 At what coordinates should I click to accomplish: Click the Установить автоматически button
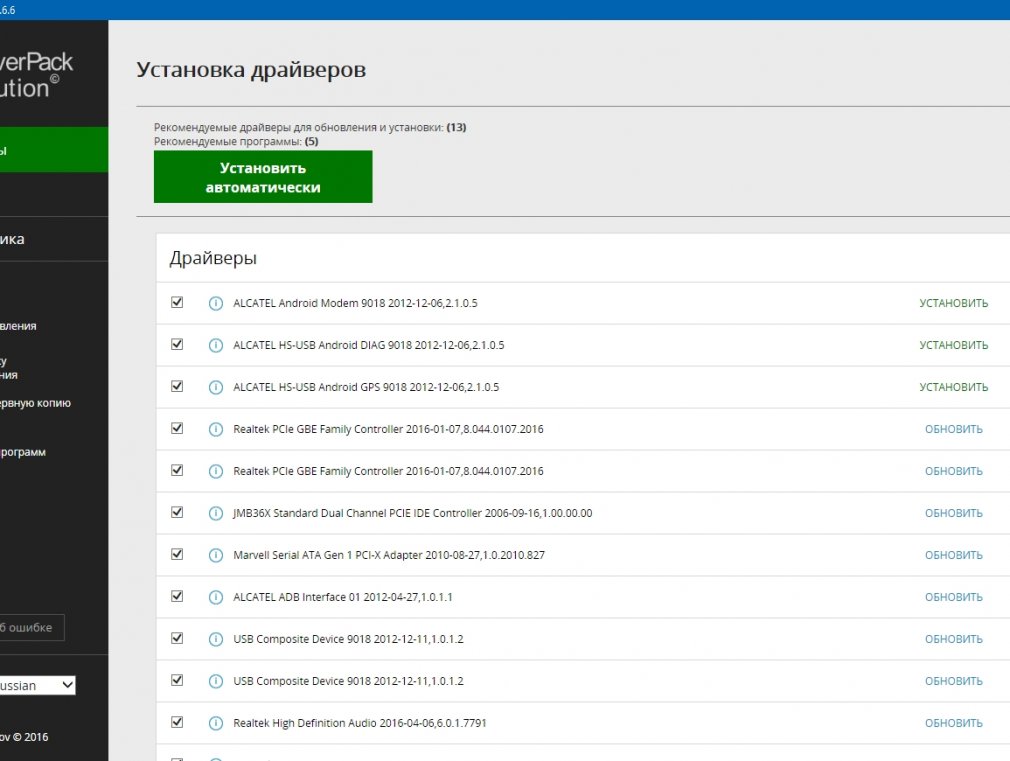click(263, 177)
